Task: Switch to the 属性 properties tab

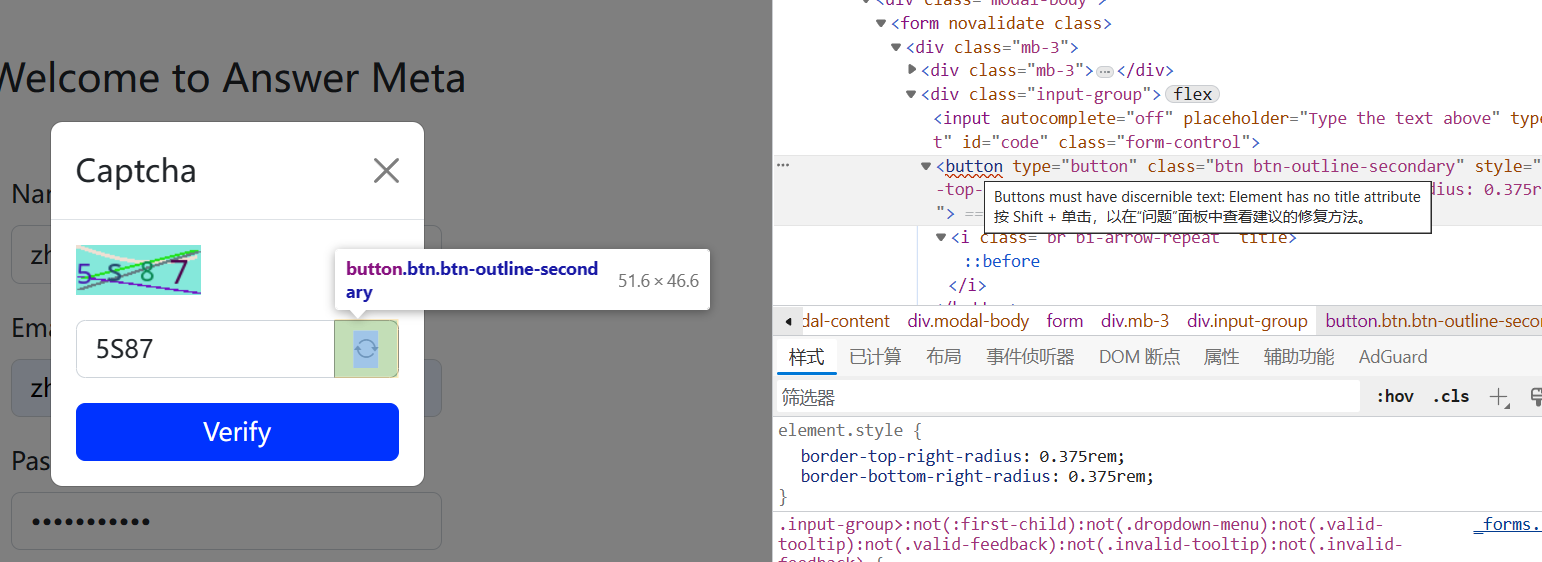Action: (1221, 357)
